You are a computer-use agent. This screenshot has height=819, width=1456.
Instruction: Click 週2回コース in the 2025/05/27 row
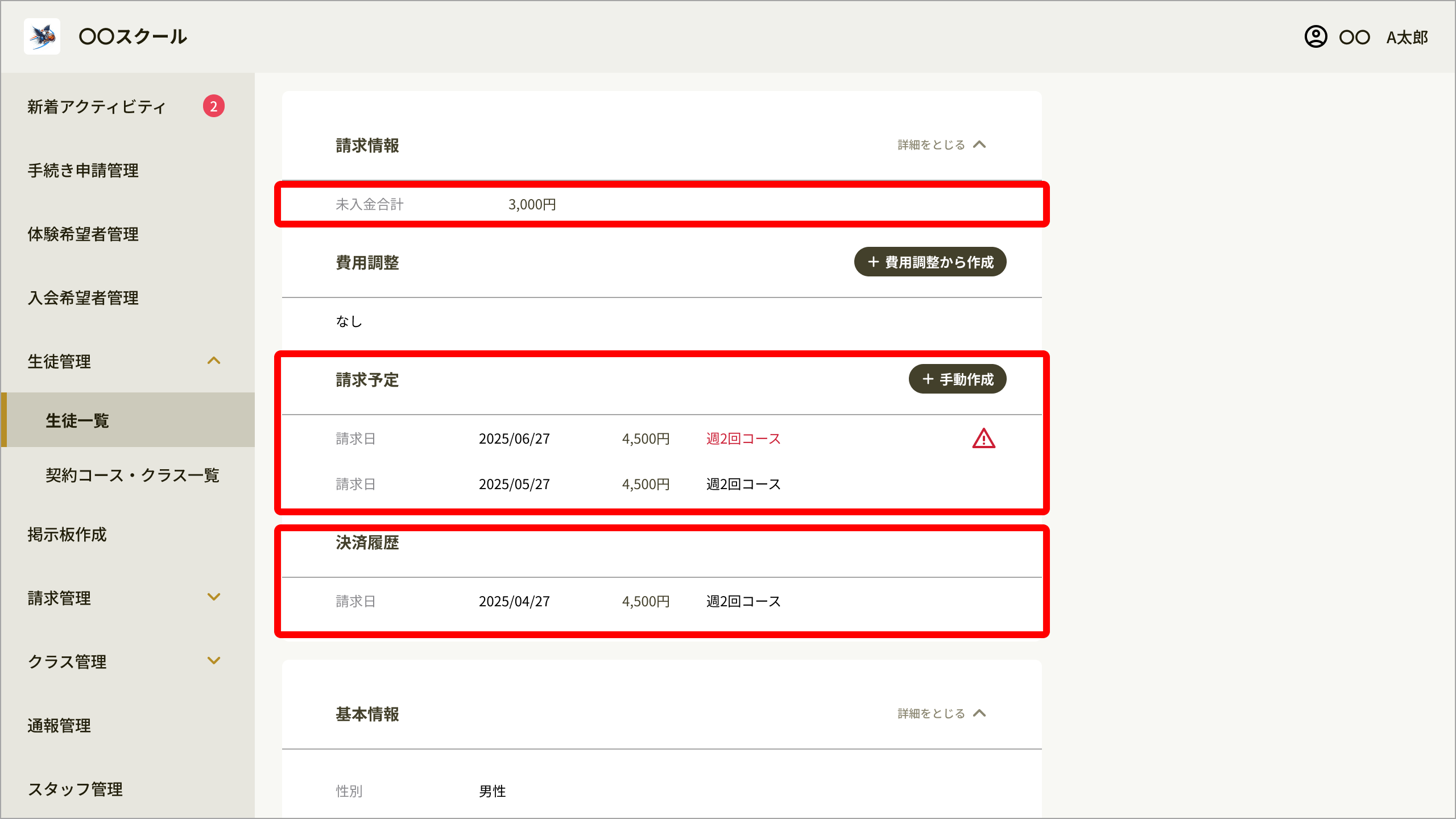[743, 485]
